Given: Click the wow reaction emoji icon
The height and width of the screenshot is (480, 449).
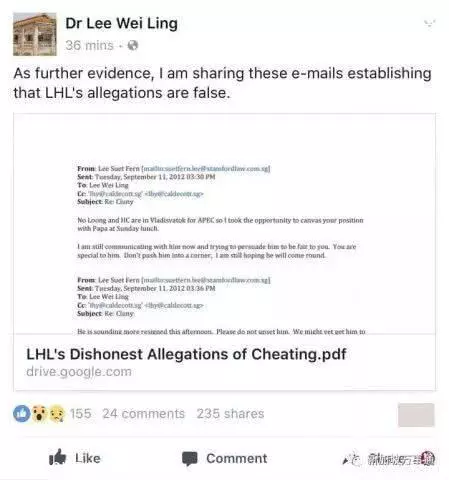Looking at the screenshot, I should point(40,414).
